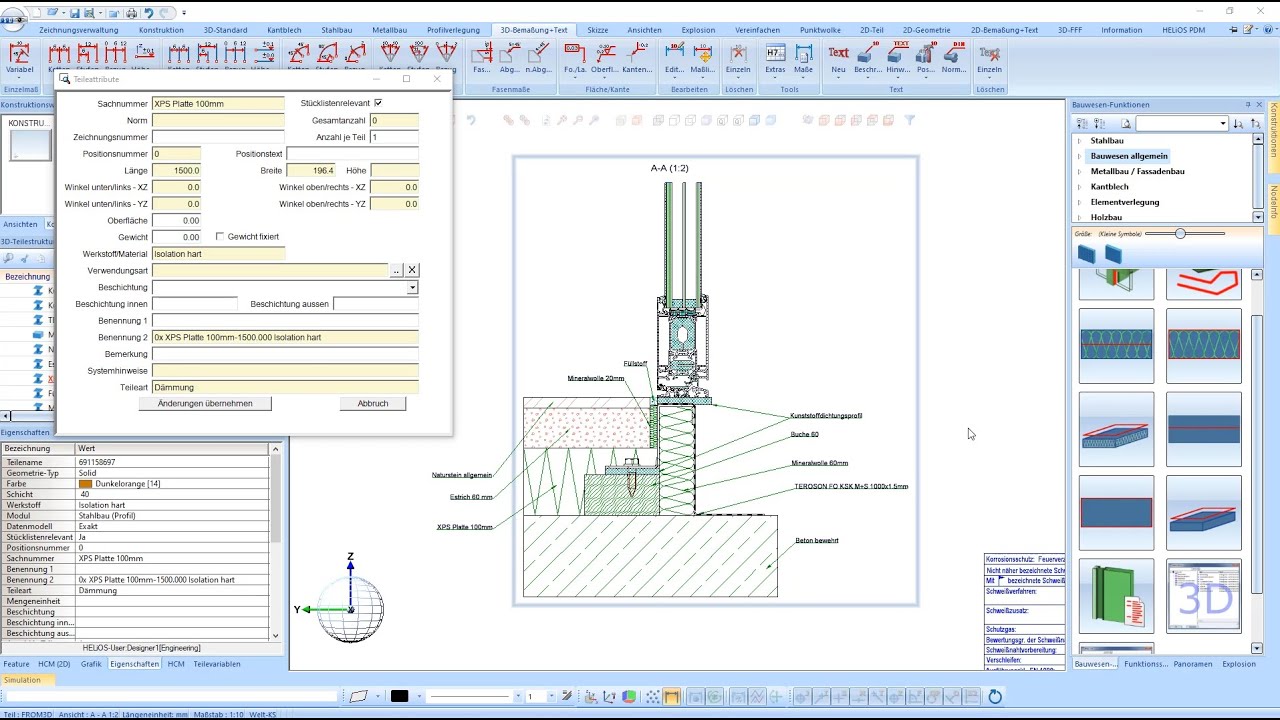Click the Werkstoff/Material input field

218,254
